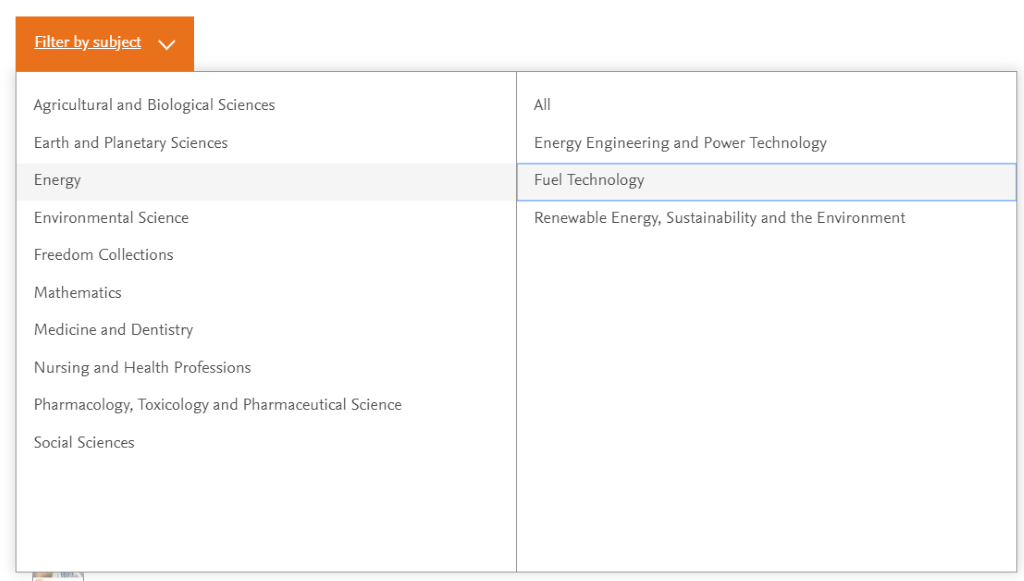
Task: Open Freedom Collections subject
Action: tap(266, 255)
